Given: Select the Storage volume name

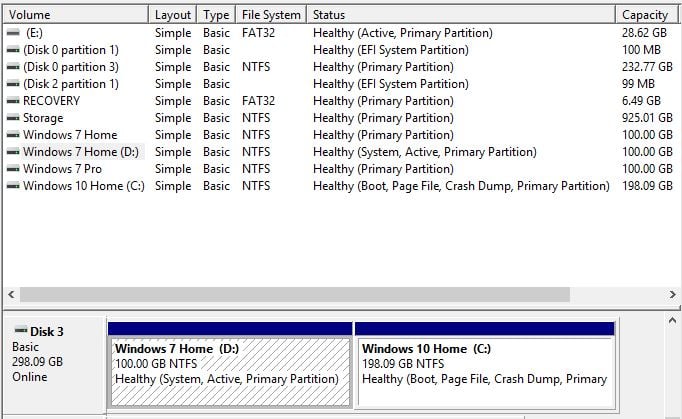Looking at the screenshot, I should (x=43, y=118).
